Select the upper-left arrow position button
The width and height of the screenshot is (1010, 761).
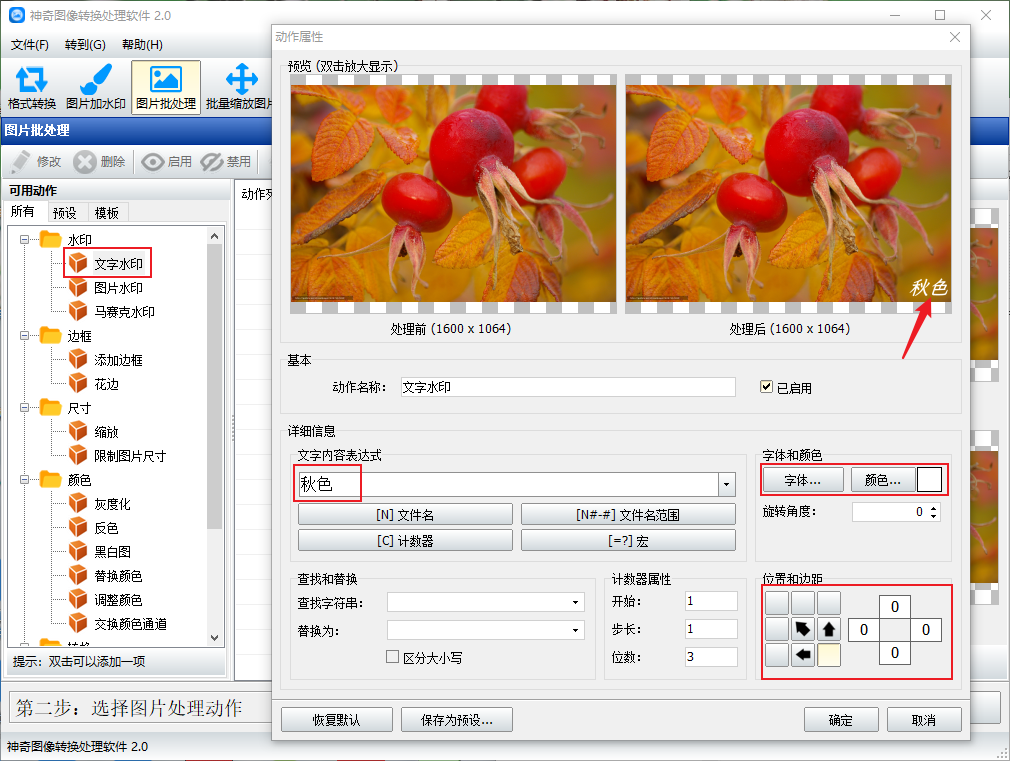[803, 629]
